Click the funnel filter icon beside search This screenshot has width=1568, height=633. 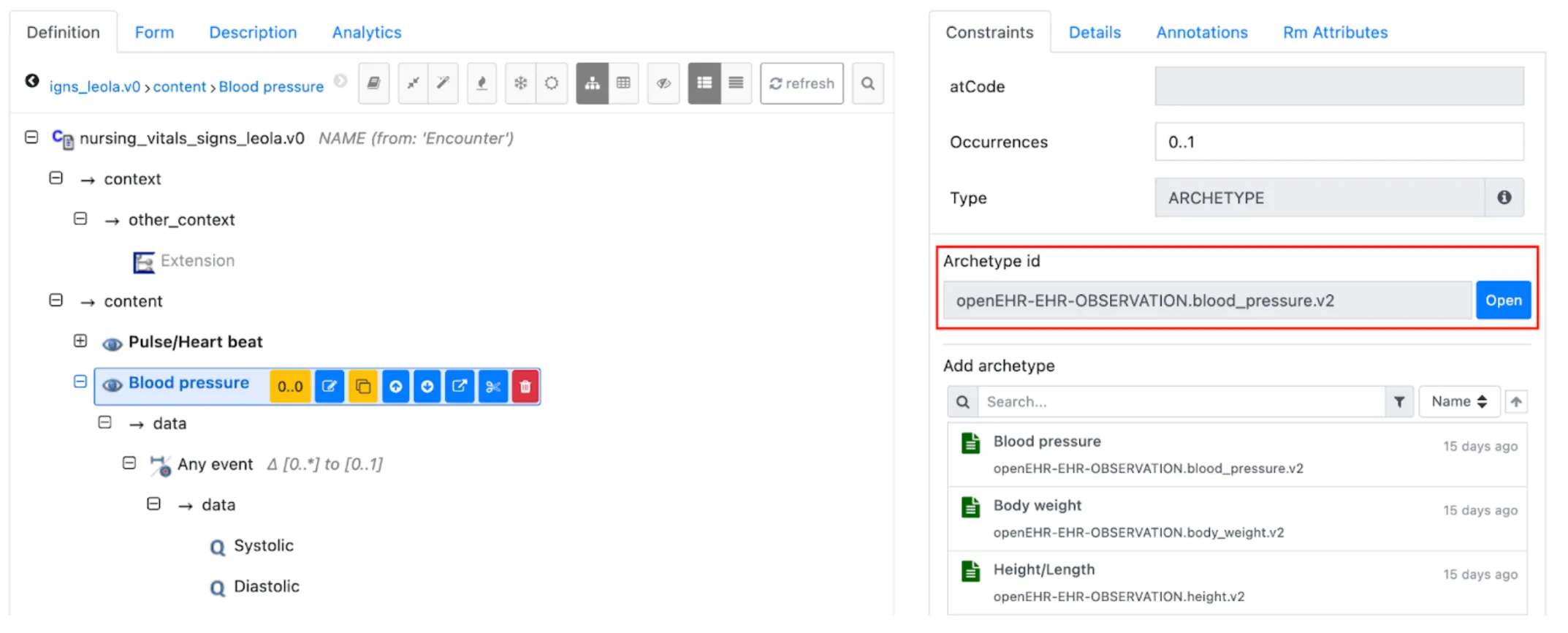pyautogui.click(x=1399, y=401)
